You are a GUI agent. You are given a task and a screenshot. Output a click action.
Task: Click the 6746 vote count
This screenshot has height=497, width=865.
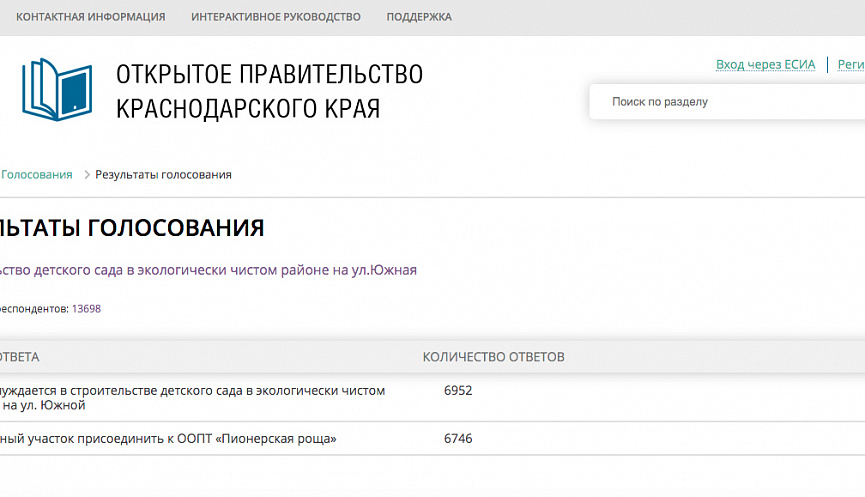(x=458, y=439)
